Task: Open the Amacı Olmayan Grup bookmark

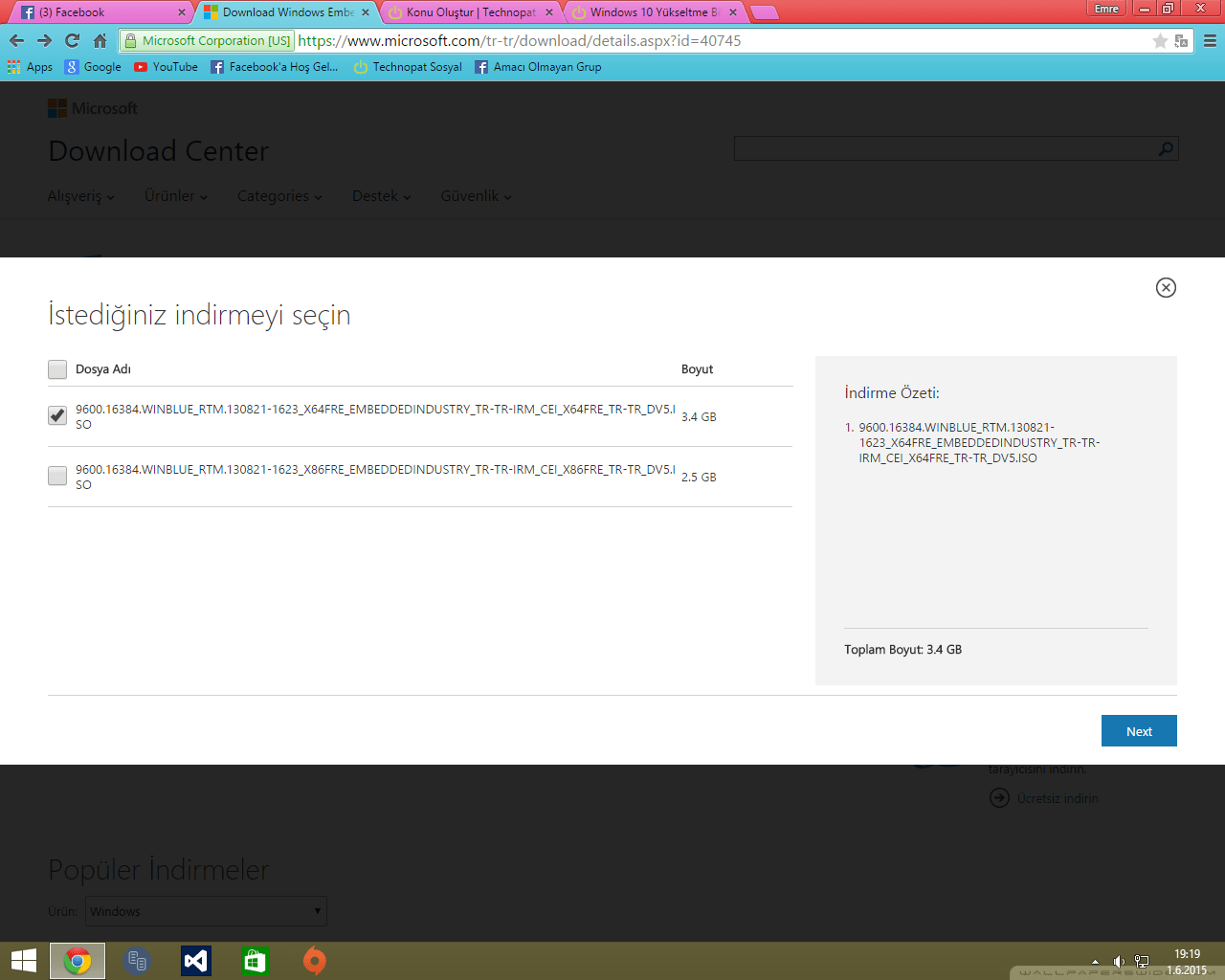Action: pyautogui.click(x=538, y=67)
